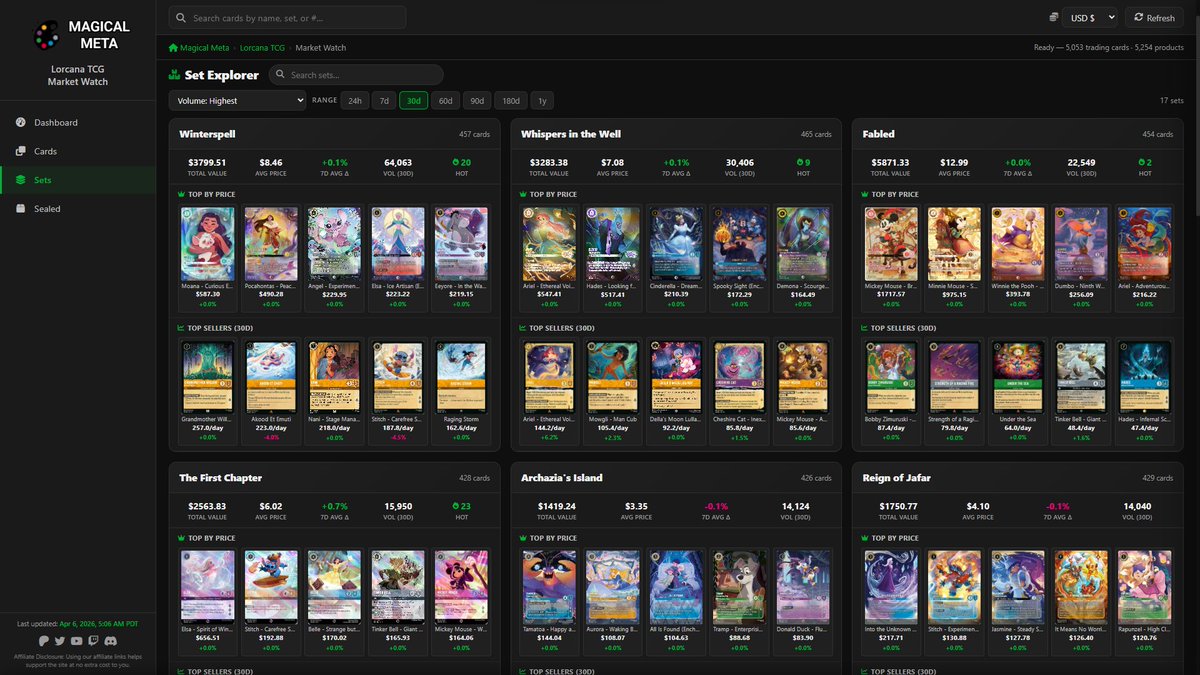This screenshot has height=675, width=1200.
Task: Open the Volume: Highest sort dropdown
Action: click(237, 100)
